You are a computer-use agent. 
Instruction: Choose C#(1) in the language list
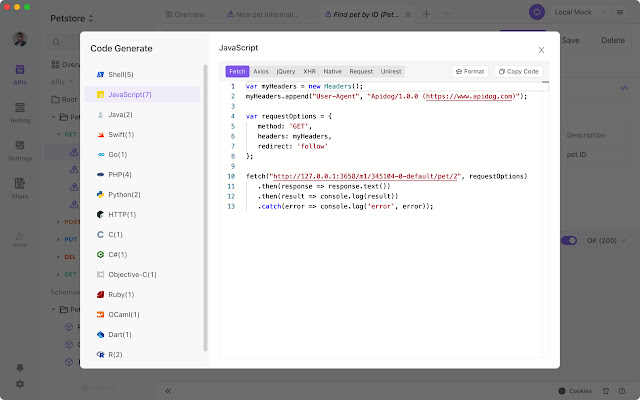click(x=142, y=254)
